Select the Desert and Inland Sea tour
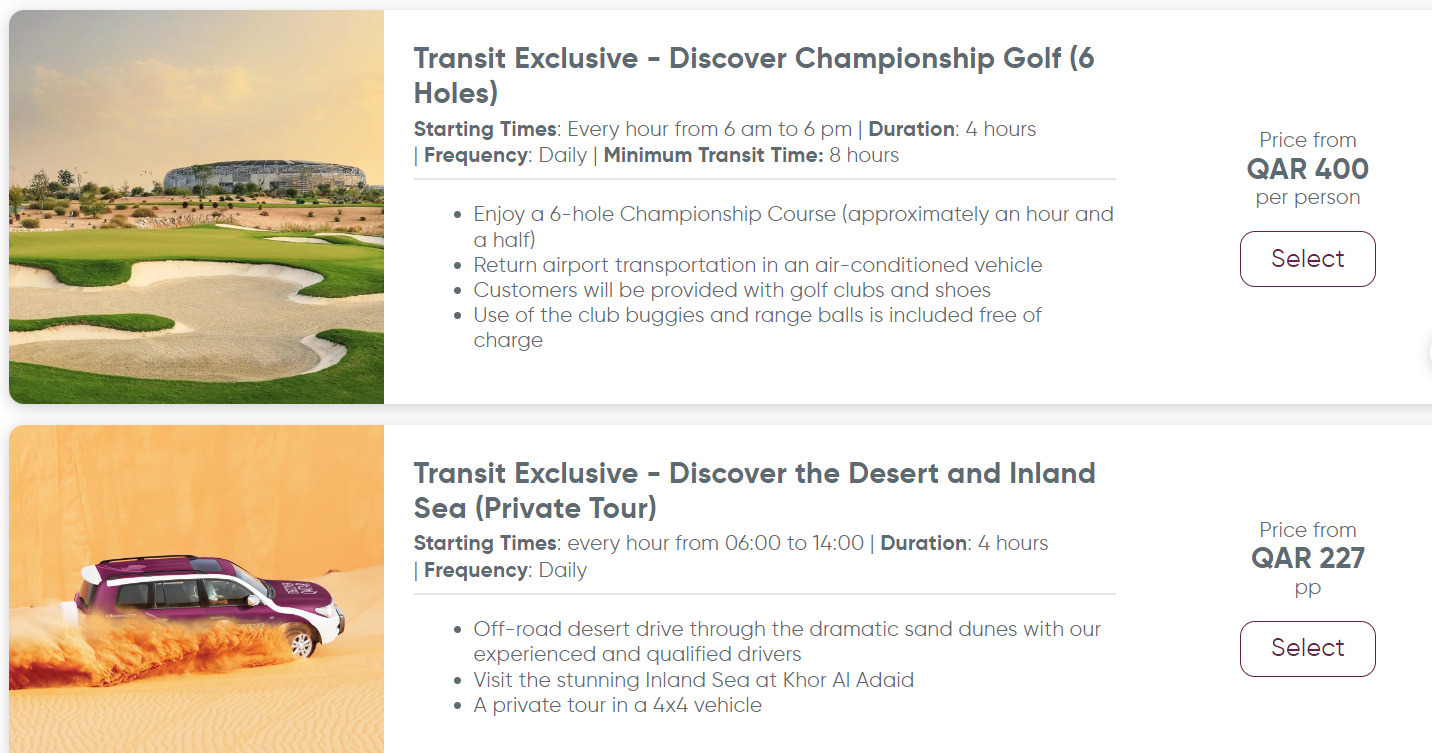The image size is (1432, 753). [x=1307, y=648]
